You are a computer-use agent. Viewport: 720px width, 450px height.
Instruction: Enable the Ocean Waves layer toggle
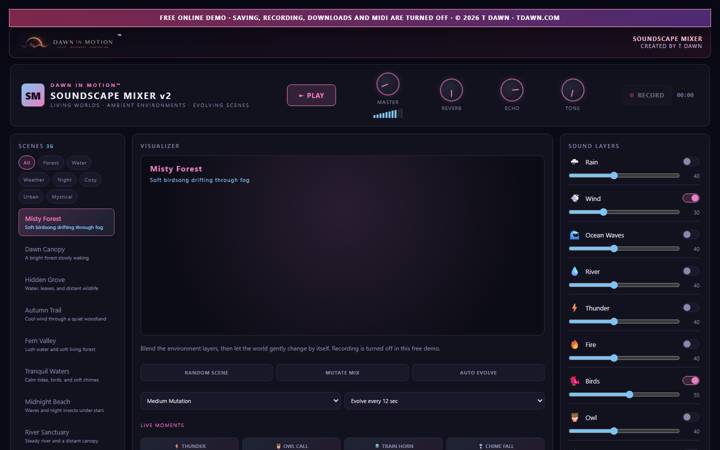click(691, 235)
